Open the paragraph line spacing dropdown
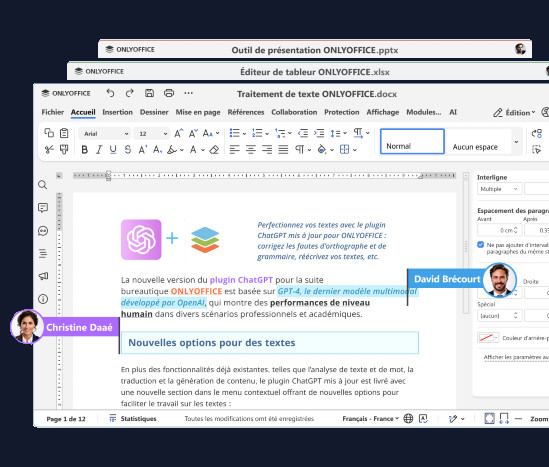549x467 pixels. [x=339, y=133]
